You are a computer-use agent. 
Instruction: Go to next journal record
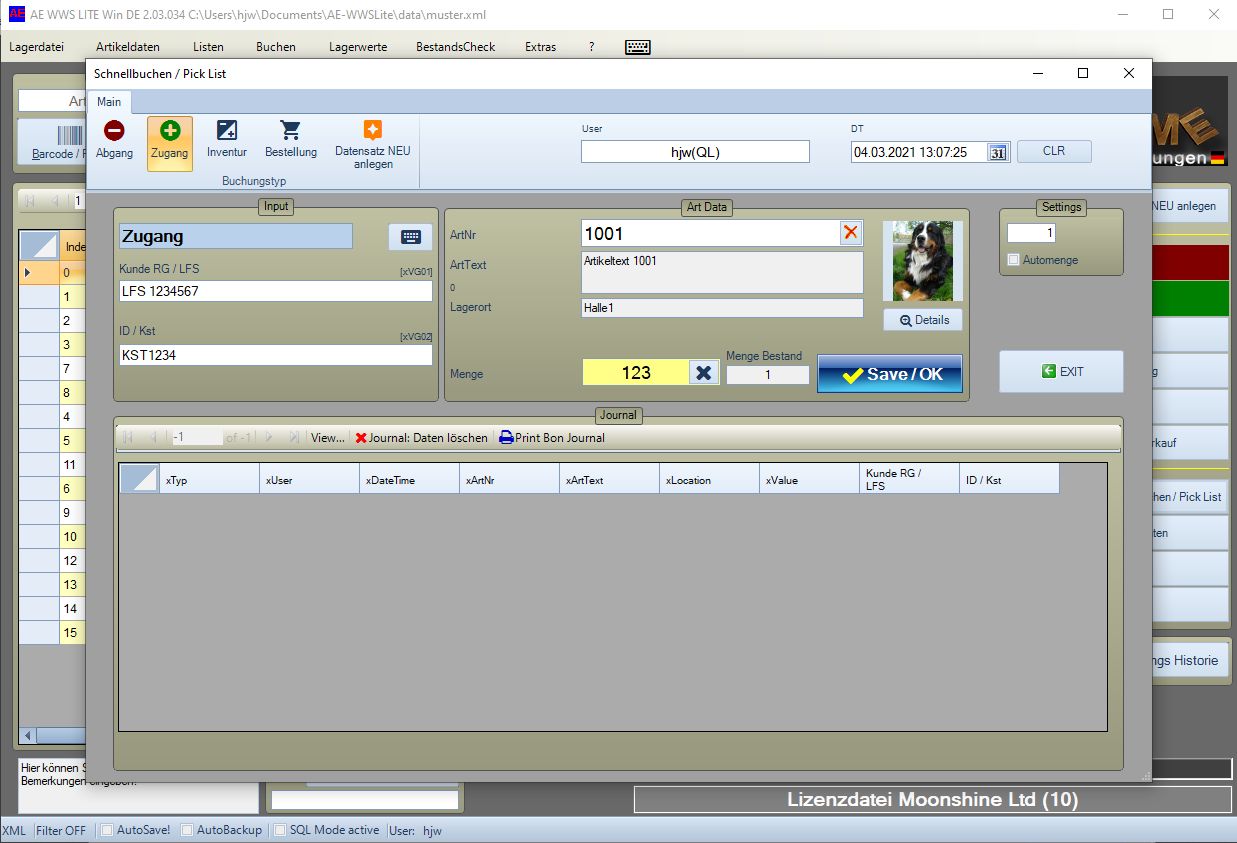(269, 437)
